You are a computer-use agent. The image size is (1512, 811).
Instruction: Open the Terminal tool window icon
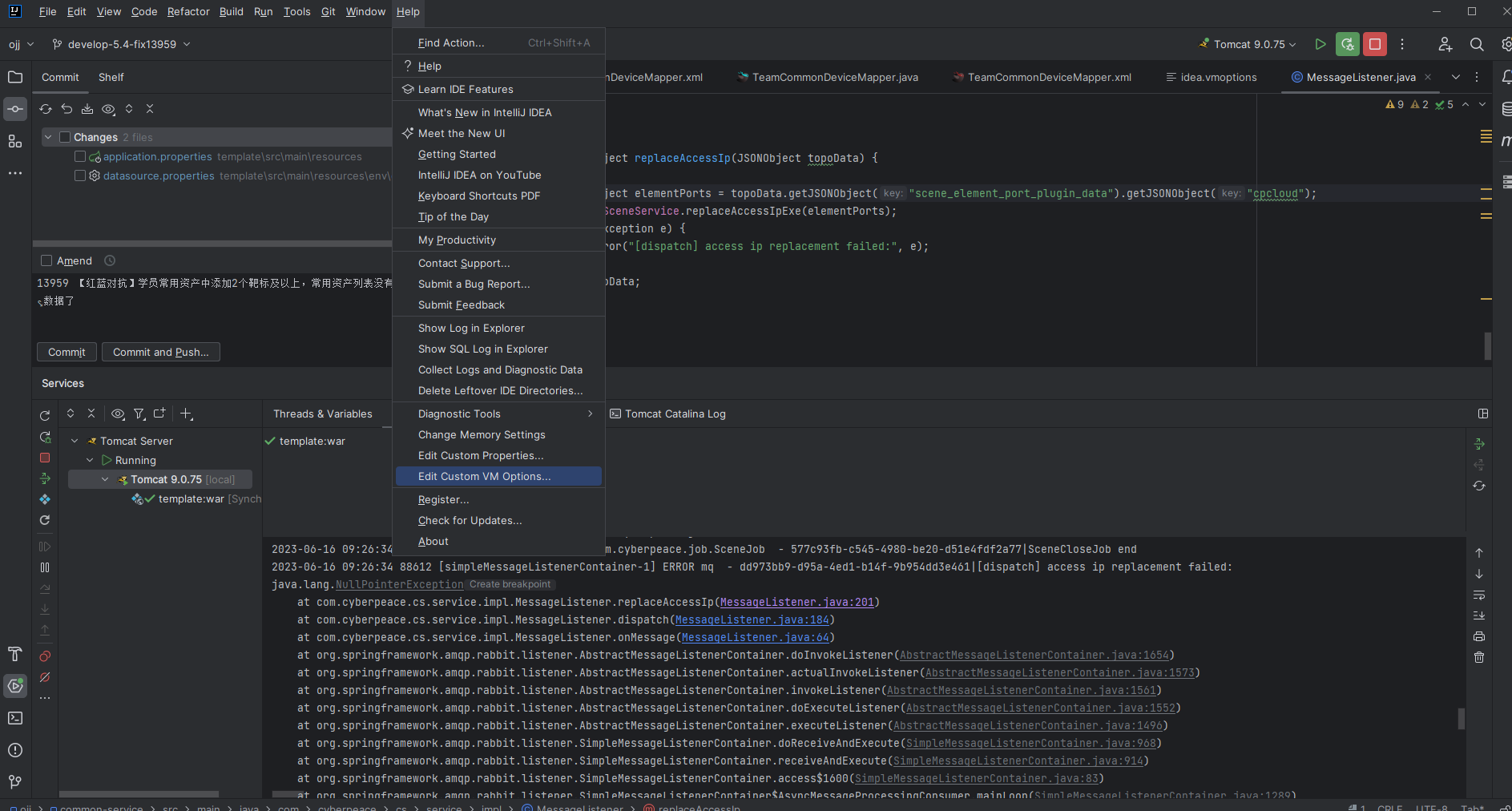click(15, 718)
